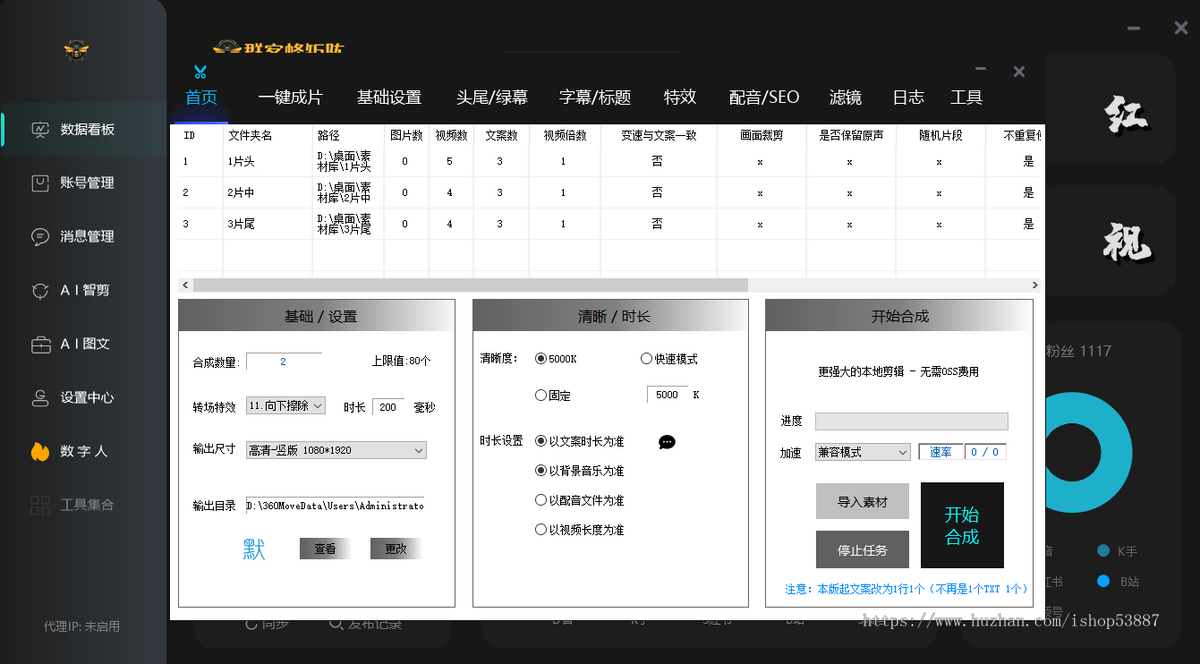Open the 设置中心 sidebar icon
Image resolution: width=1200 pixels, height=664 pixels.
pyautogui.click(x=40, y=398)
